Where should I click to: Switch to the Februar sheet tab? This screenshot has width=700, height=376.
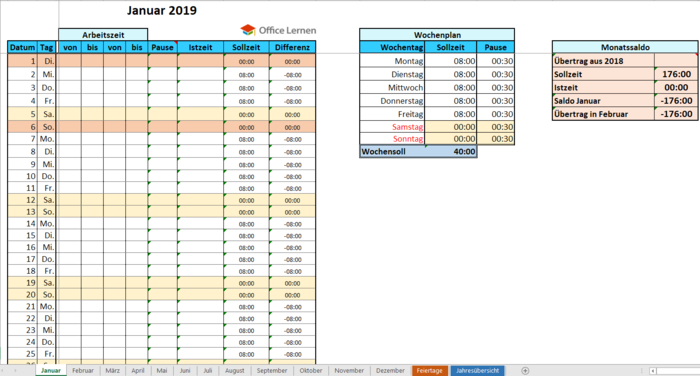(x=83, y=371)
